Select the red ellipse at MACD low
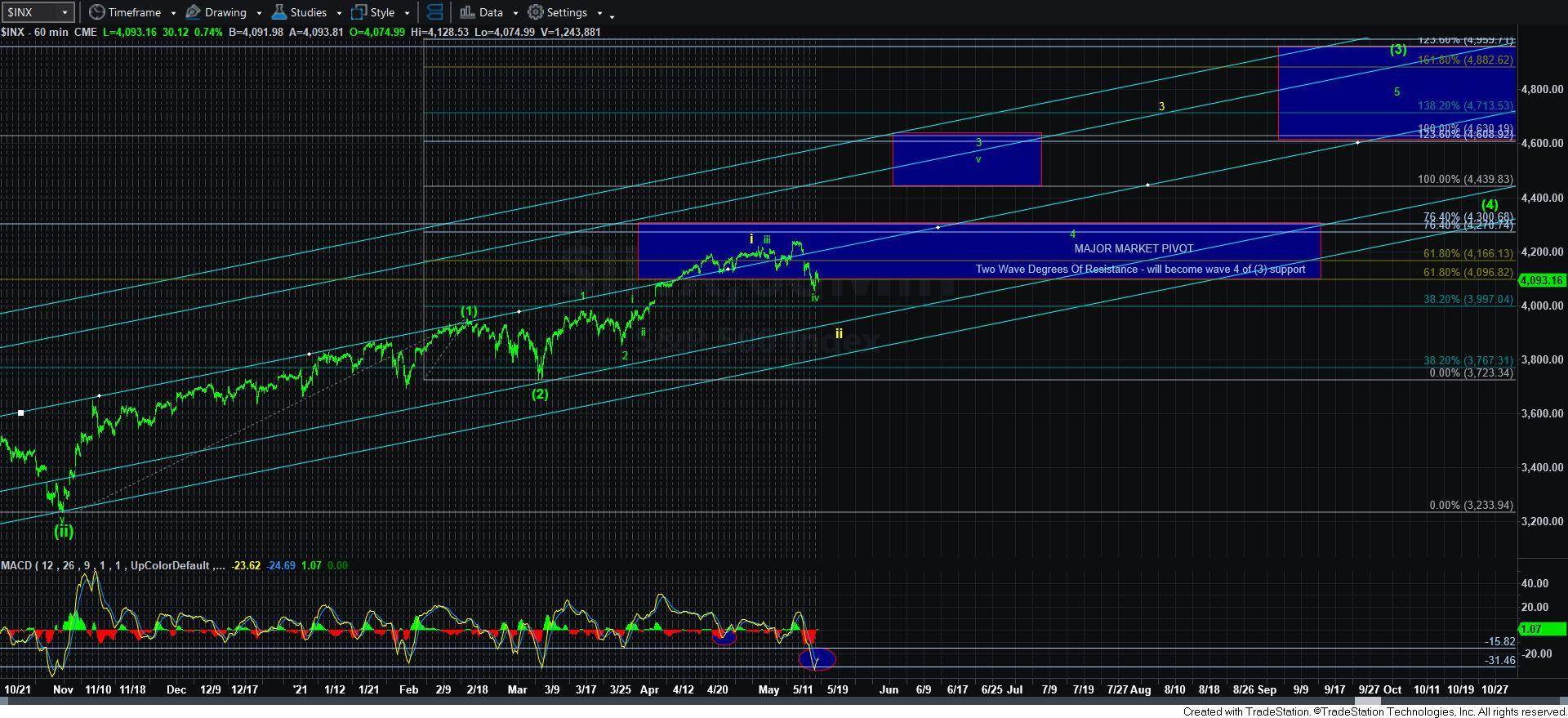The image size is (1568, 718). click(x=817, y=658)
